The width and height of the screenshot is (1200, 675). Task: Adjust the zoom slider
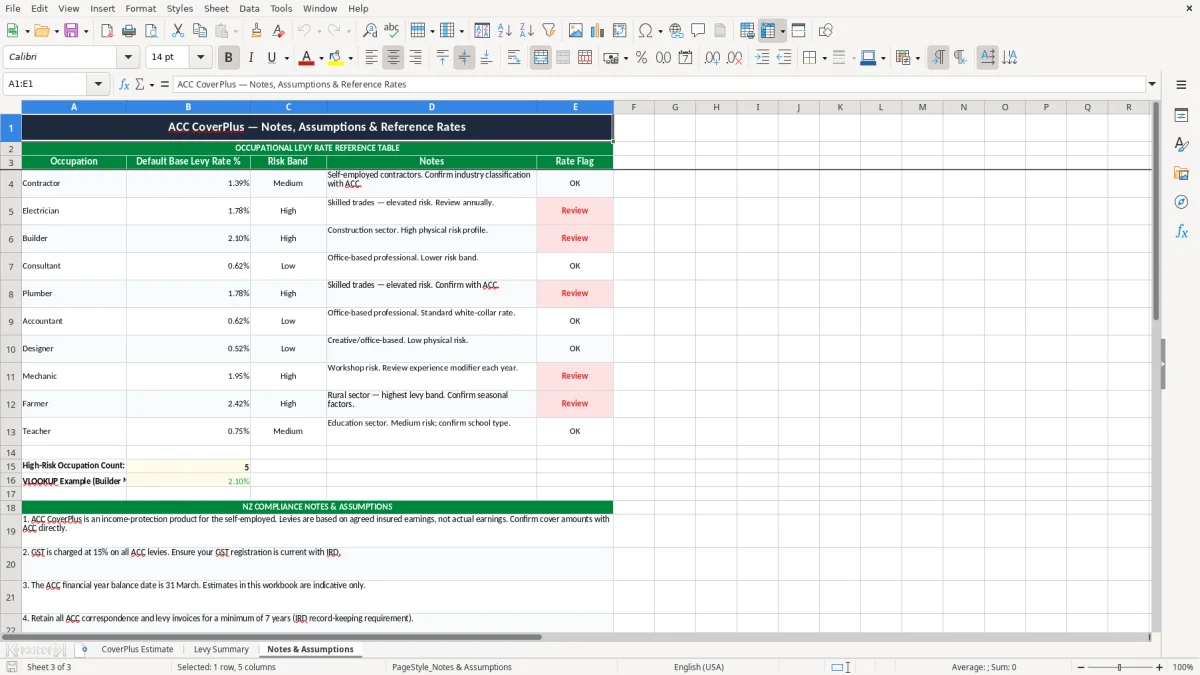pyautogui.click(x=1118, y=667)
